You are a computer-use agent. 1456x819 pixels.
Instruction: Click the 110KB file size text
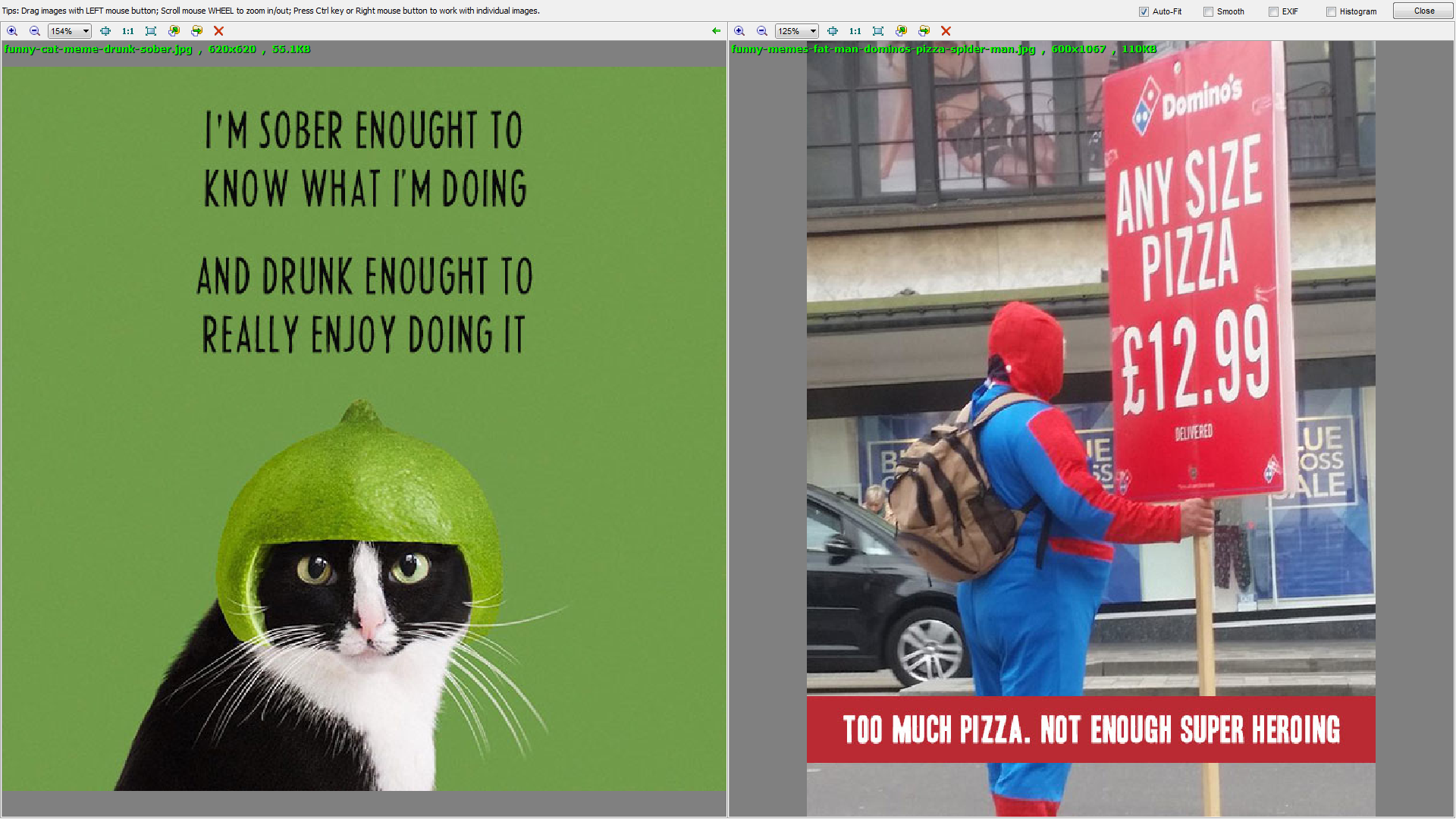click(x=1139, y=49)
